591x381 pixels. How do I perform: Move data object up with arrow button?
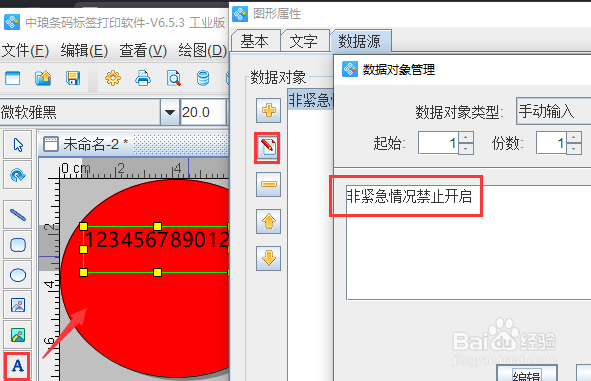pyautogui.click(x=268, y=221)
